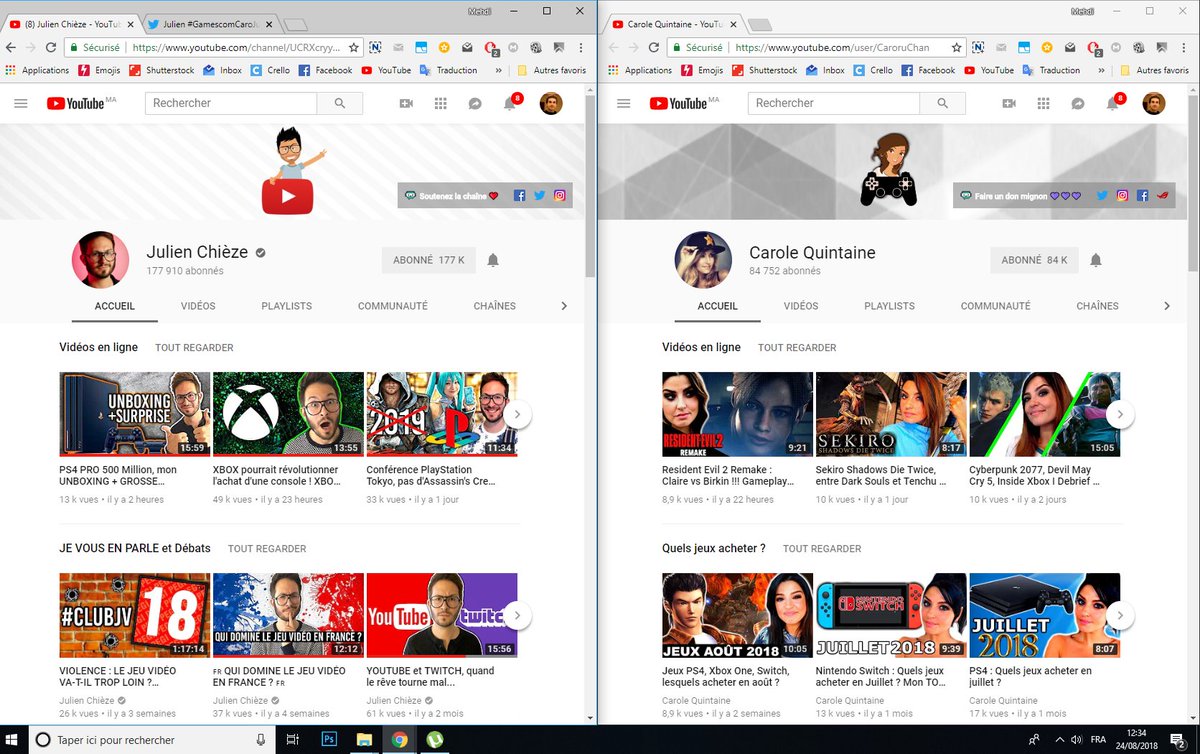
Task: Open Sekiro Shadows Die Twice video thumbnail
Action: tap(891, 414)
